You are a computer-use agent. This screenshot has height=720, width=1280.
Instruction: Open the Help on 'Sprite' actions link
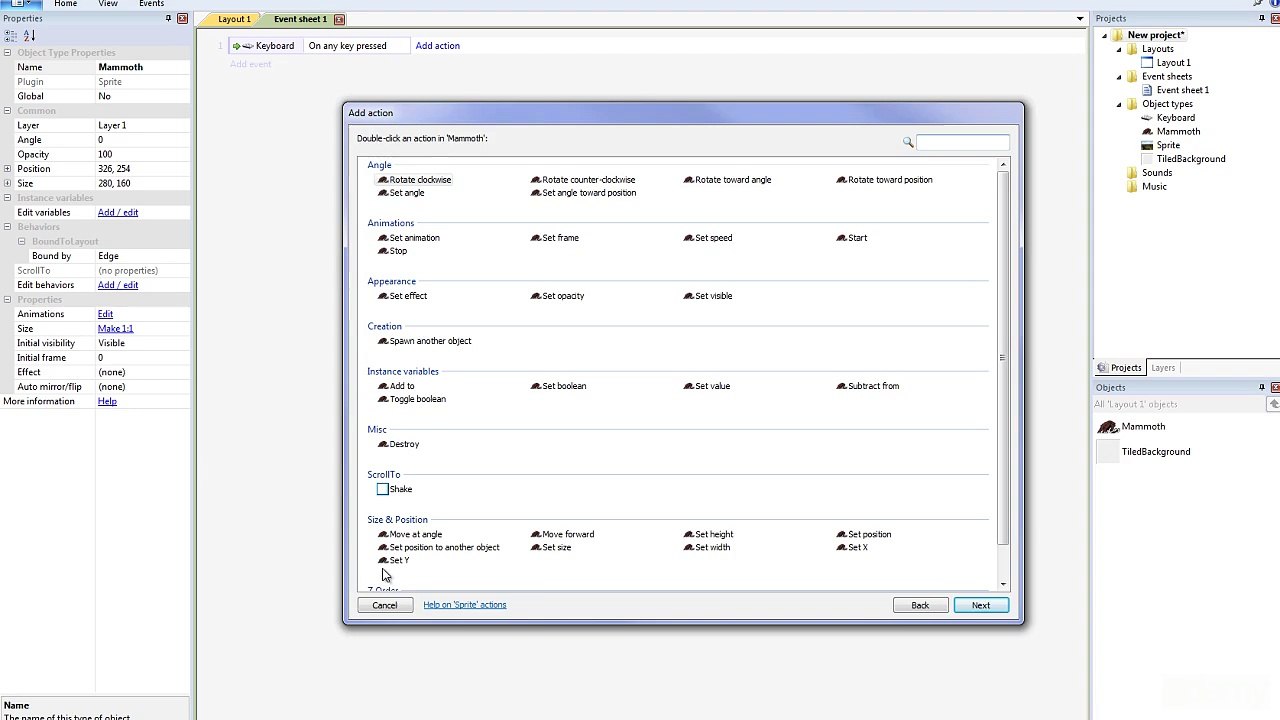464,605
